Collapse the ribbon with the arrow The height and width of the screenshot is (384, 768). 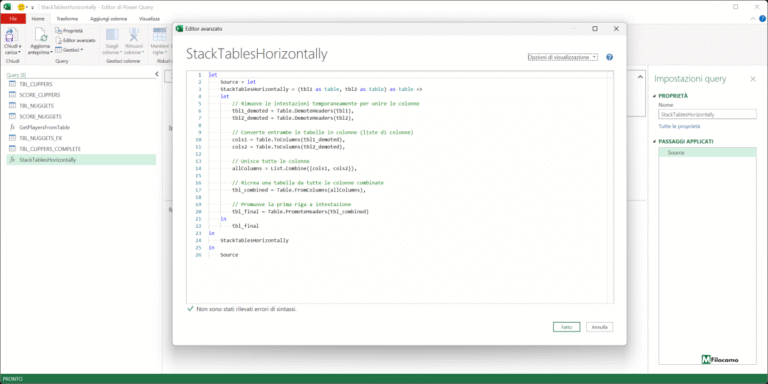pos(754,19)
